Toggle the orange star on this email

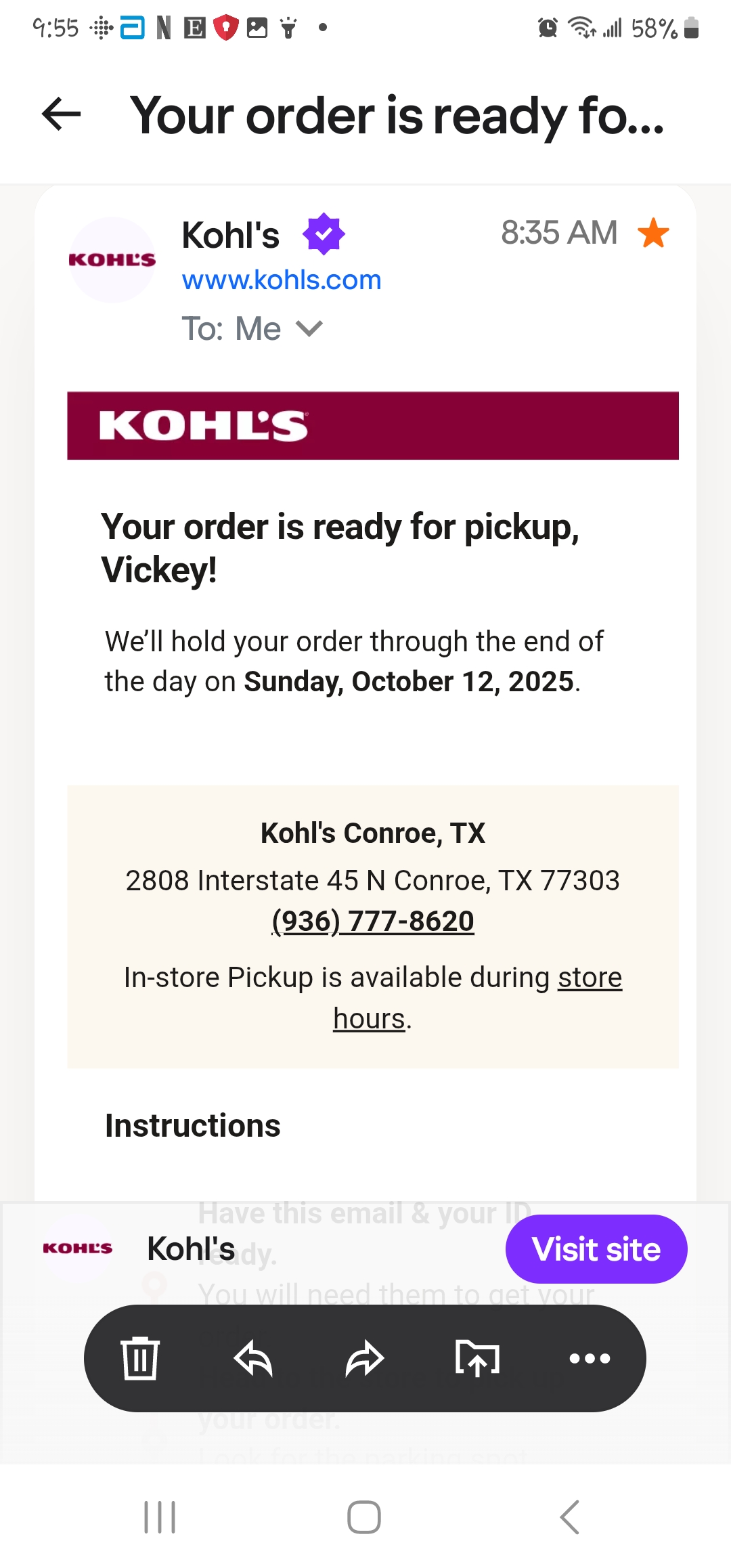pos(653,233)
